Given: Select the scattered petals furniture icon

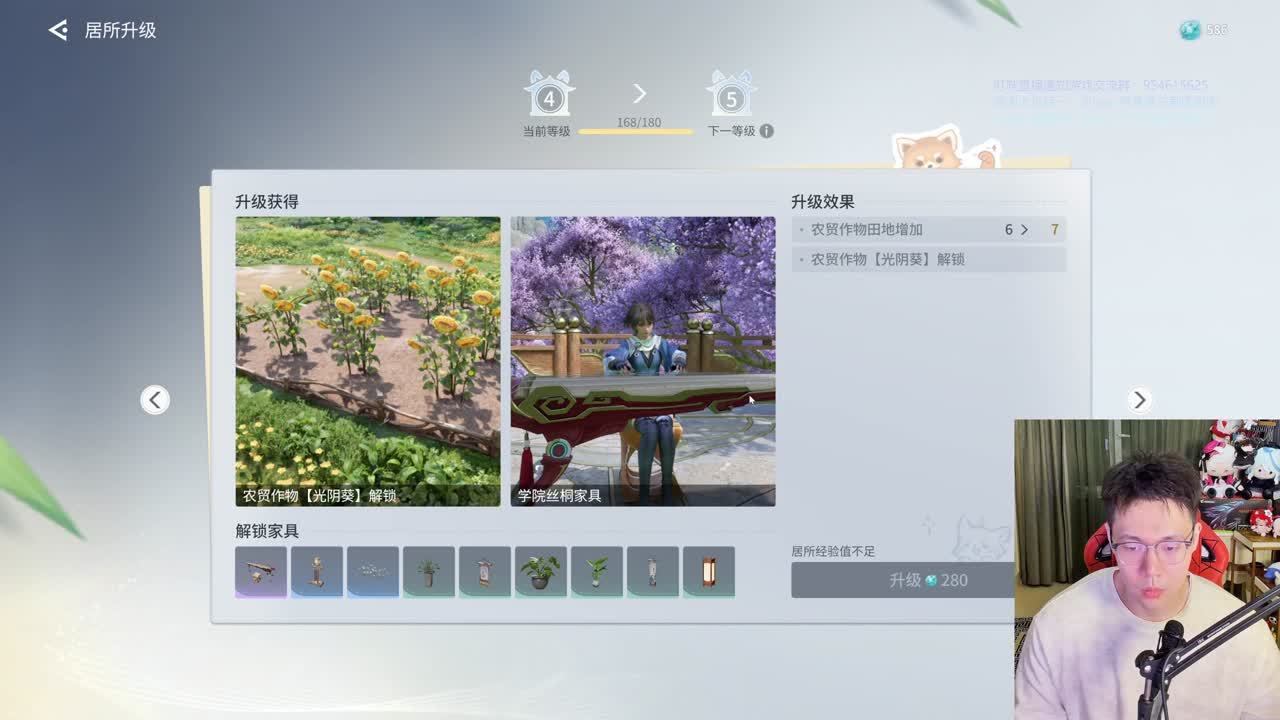Looking at the screenshot, I should pos(373,572).
